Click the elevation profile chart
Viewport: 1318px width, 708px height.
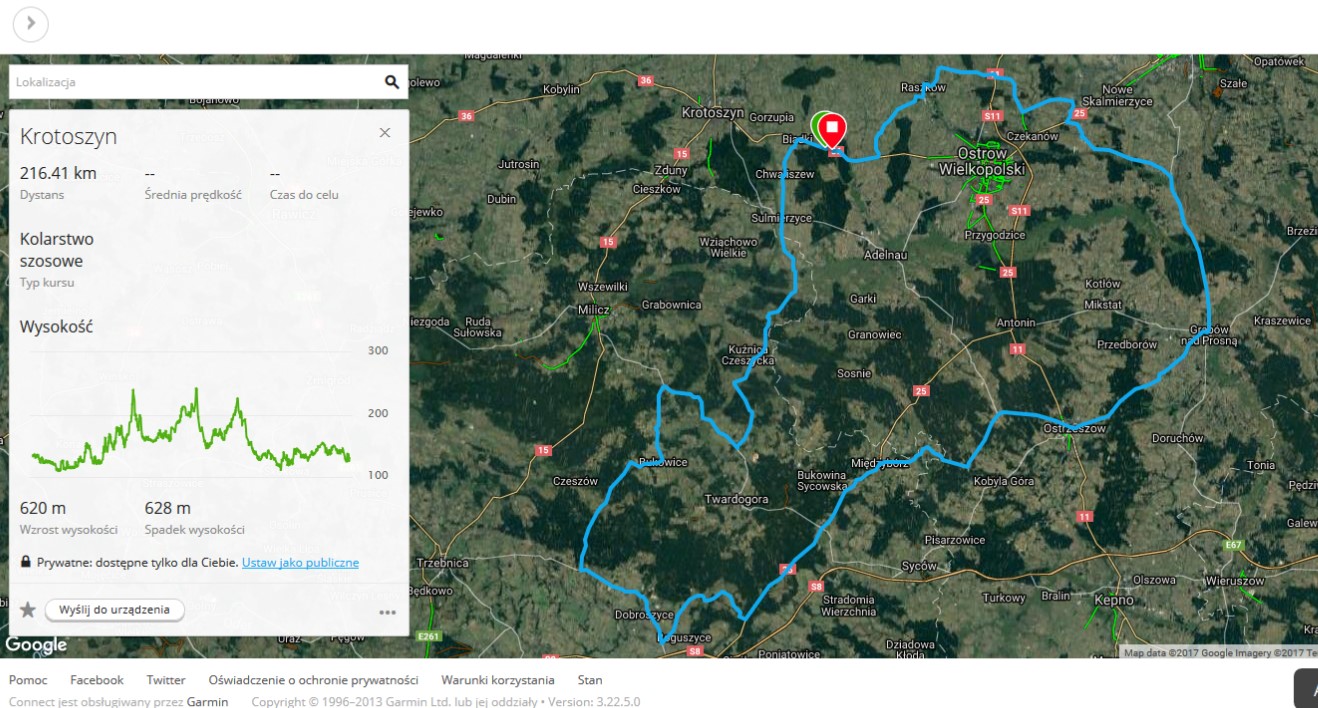click(x=191, y=428)
